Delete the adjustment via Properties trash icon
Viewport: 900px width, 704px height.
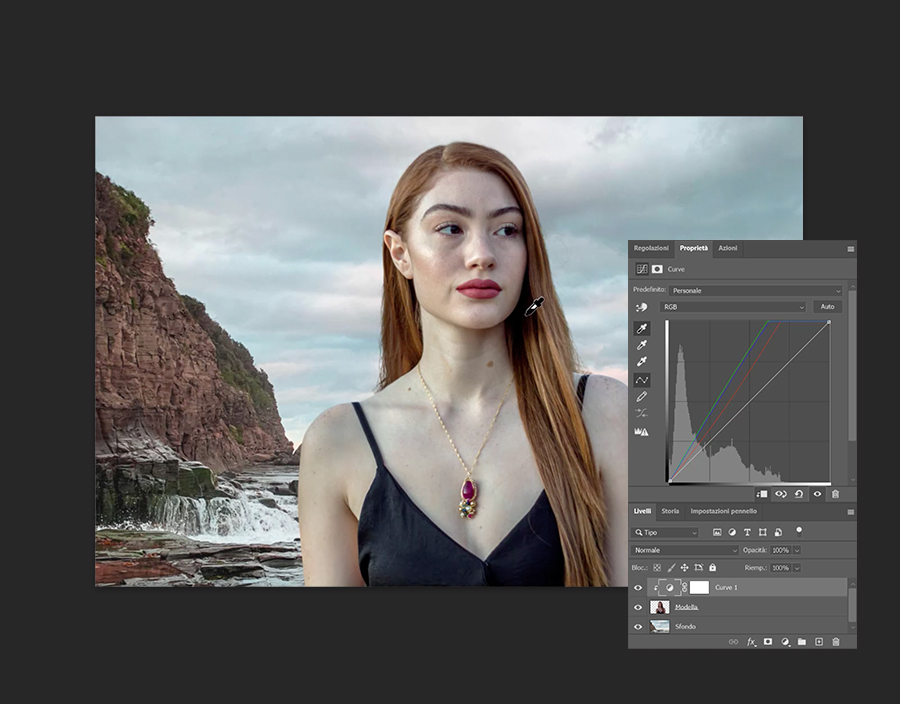(836, 494)
